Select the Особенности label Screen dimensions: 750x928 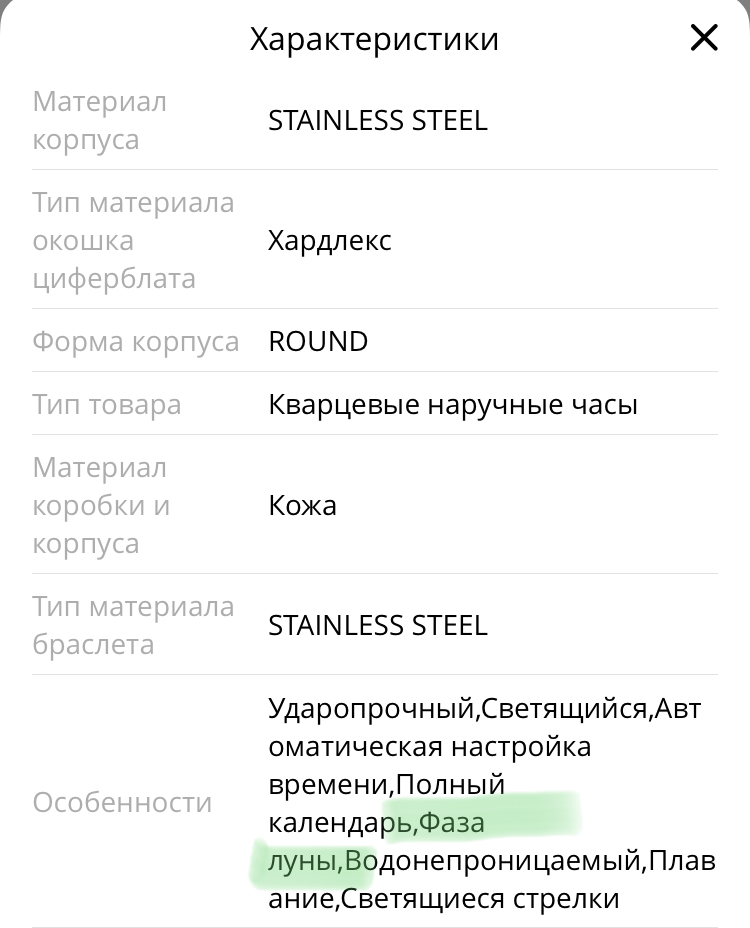click(x=122, y=802)
